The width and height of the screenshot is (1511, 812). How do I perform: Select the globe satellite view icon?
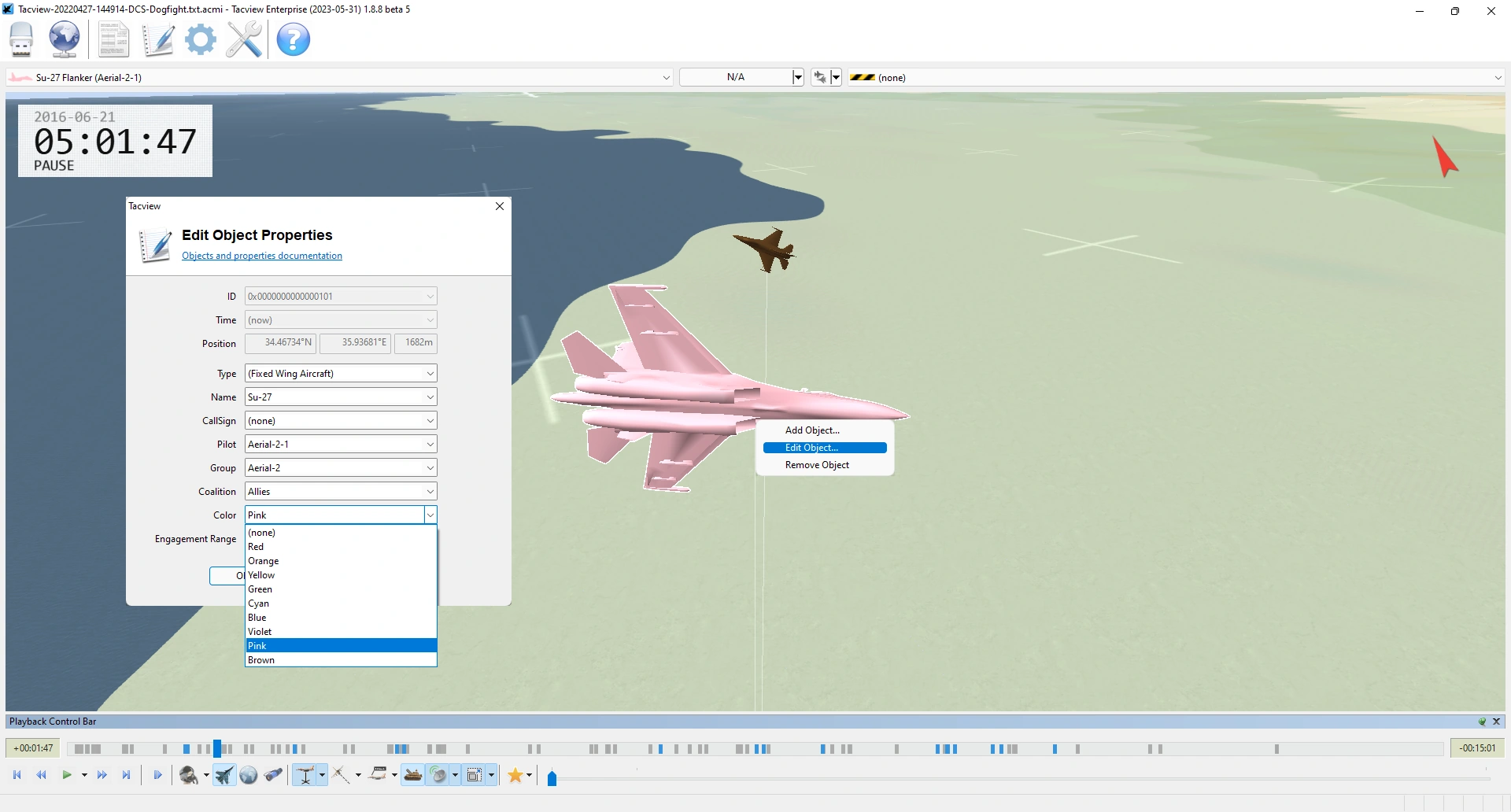coord(249,775)
